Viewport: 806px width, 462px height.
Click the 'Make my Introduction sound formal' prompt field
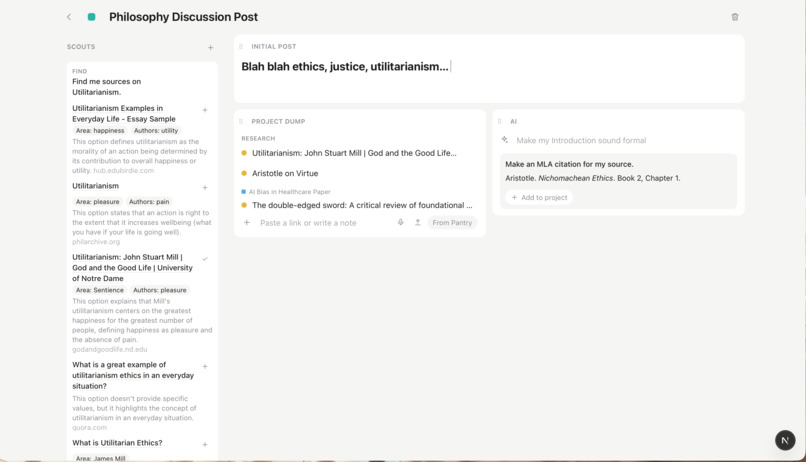tap(581, 140)
